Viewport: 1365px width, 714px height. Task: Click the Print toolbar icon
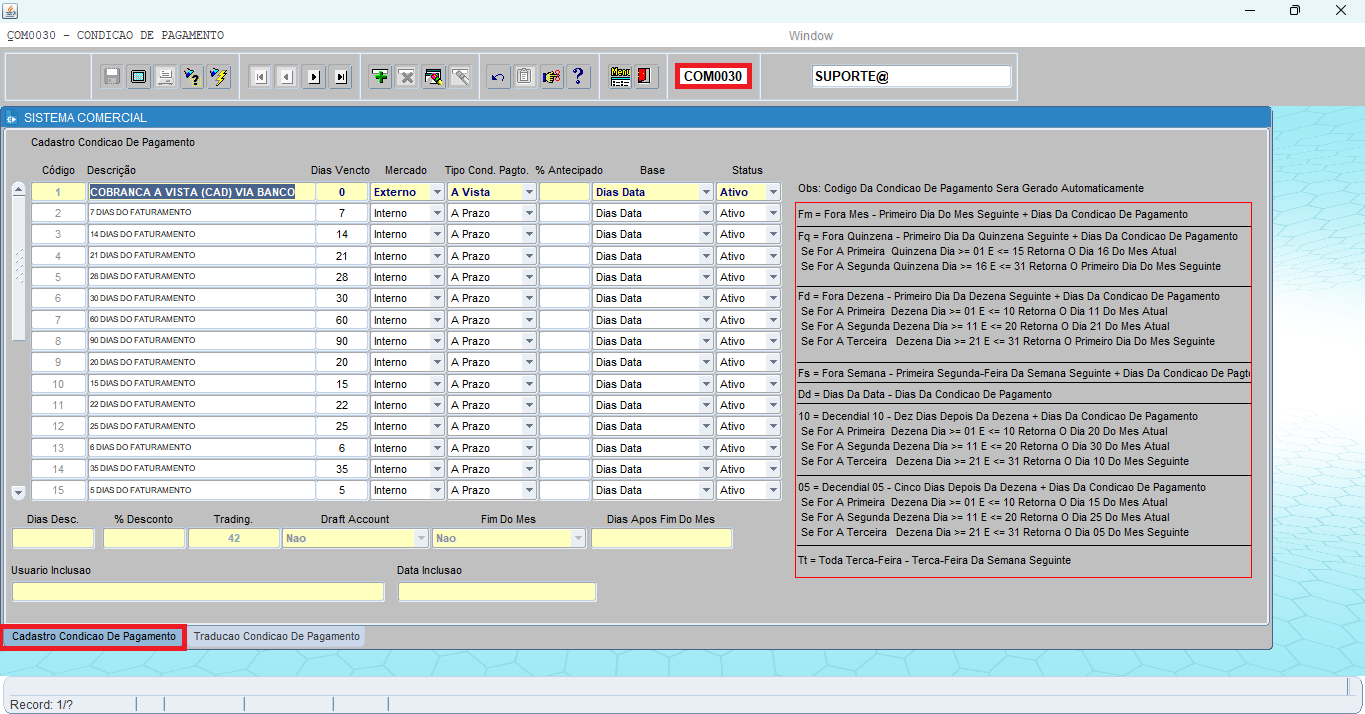[x=166, y=76]
